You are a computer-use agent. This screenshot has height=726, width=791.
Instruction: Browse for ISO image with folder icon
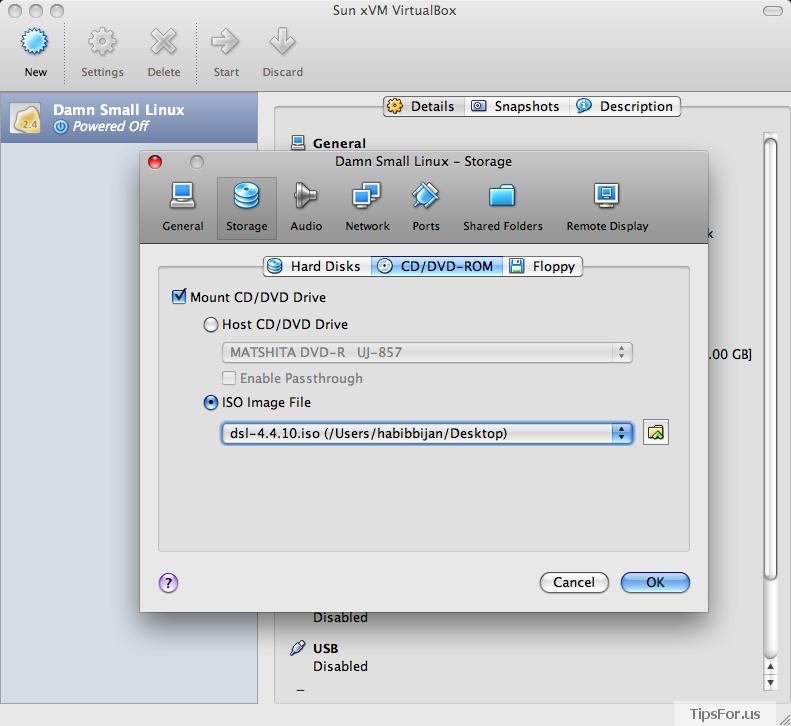tap(656, 432)
